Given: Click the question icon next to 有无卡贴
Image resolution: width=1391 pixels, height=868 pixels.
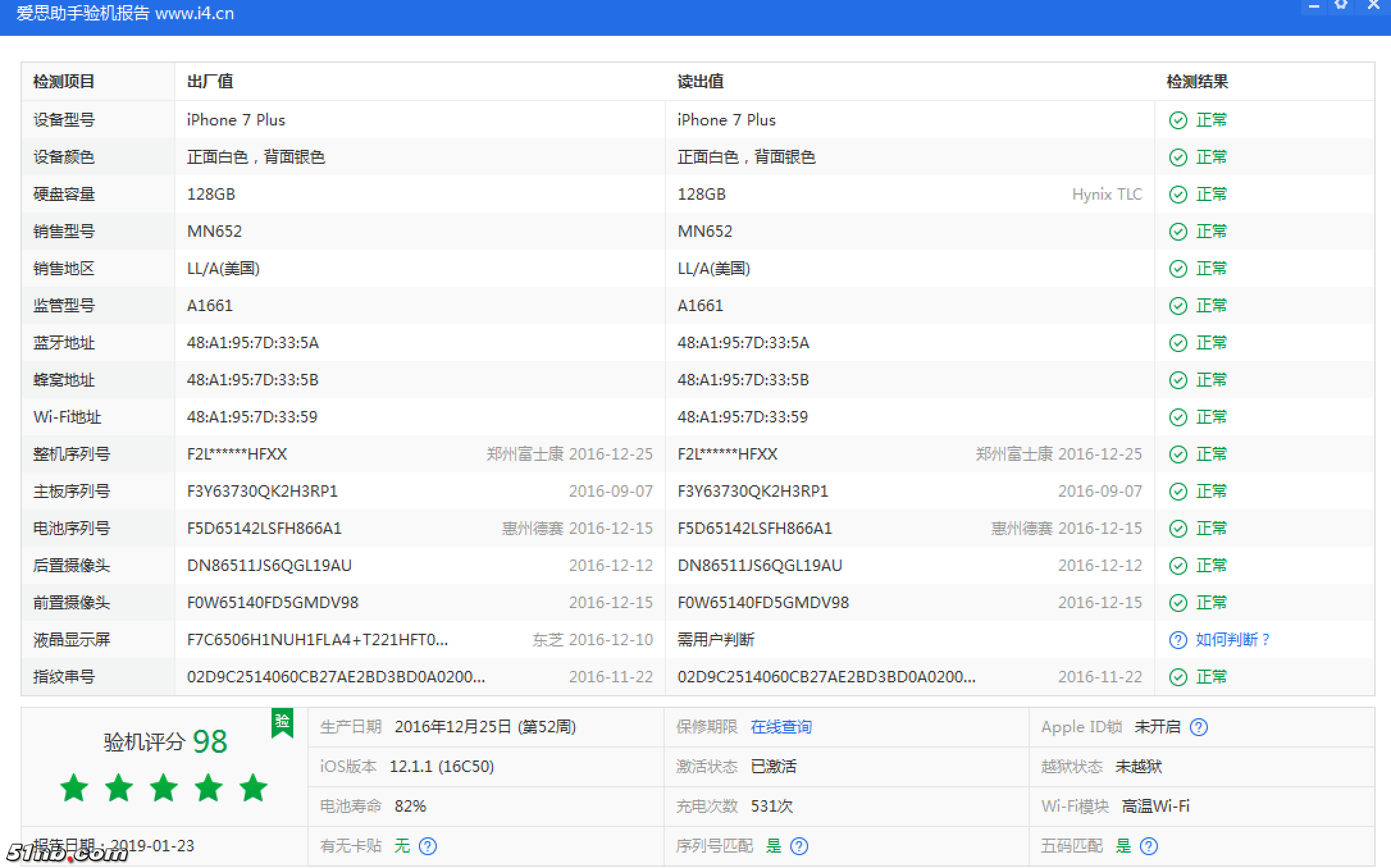Looking at the screenshot, I should pos(427,846).
